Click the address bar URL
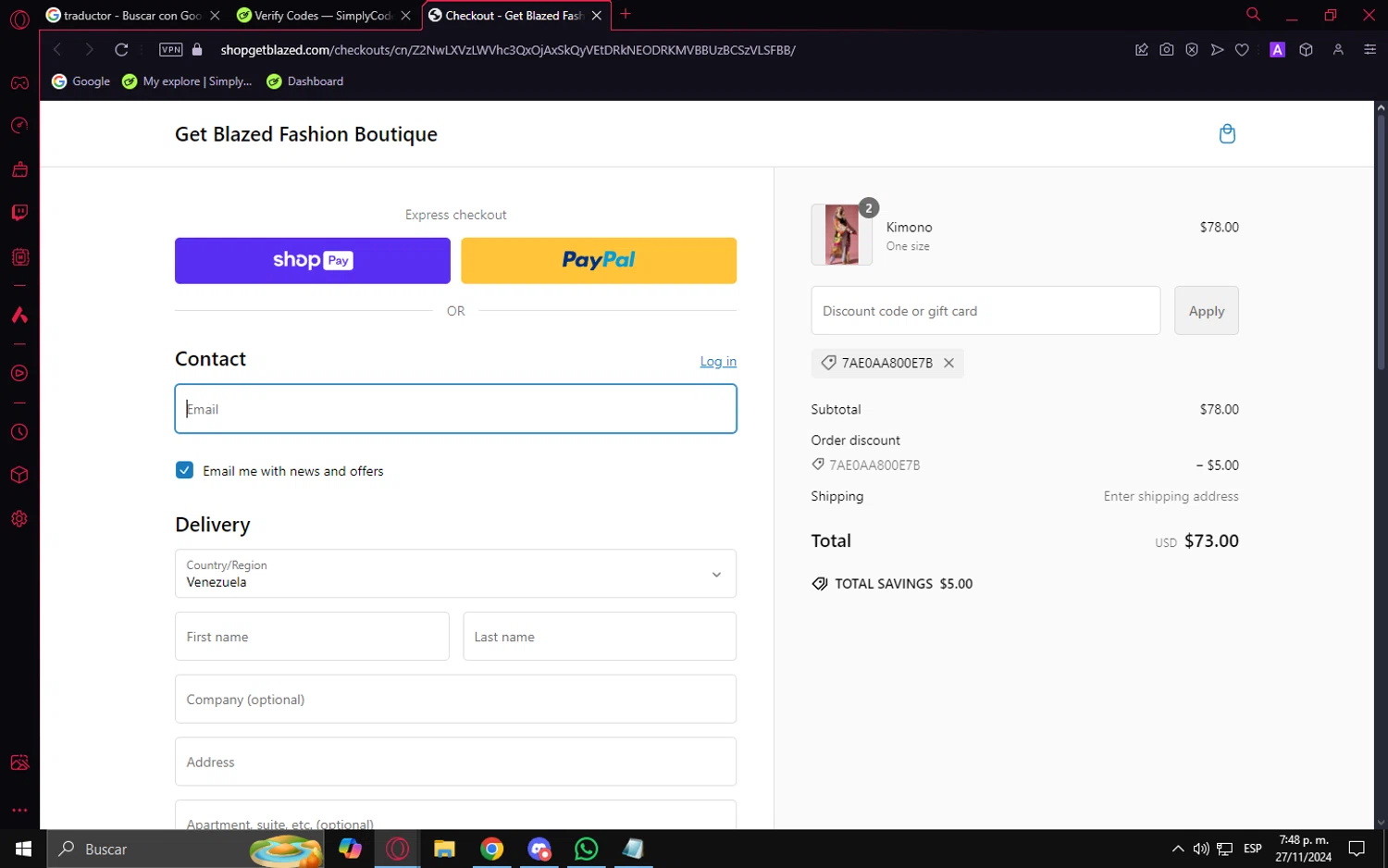The image size is (1388, 868). (508, 50)
